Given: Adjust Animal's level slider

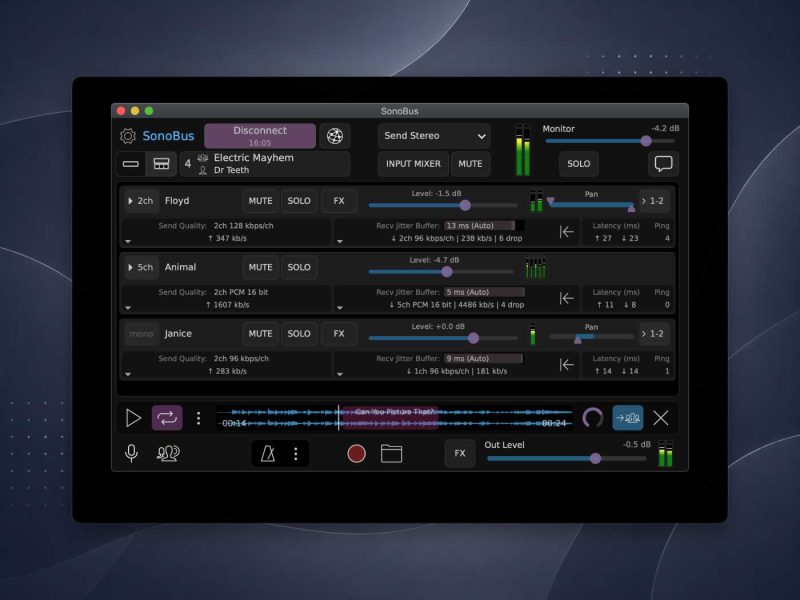Looking at the screenshot, I should click(441, 272).
